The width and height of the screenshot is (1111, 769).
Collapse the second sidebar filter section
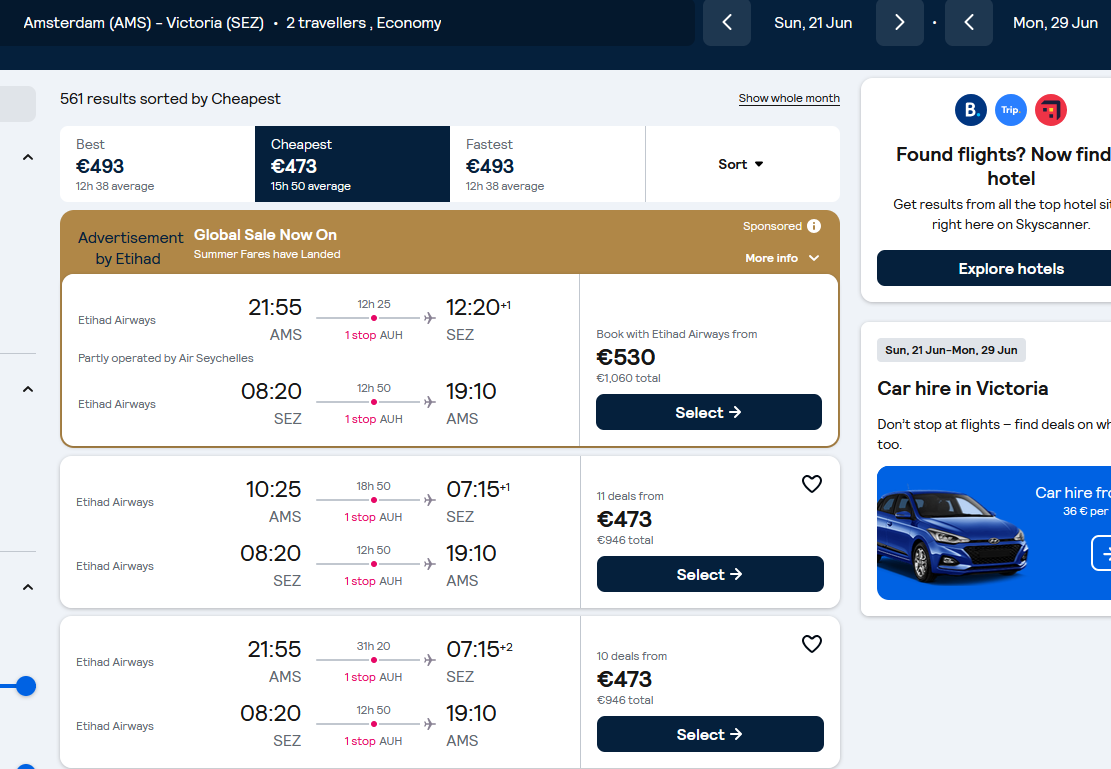(28, 389)
